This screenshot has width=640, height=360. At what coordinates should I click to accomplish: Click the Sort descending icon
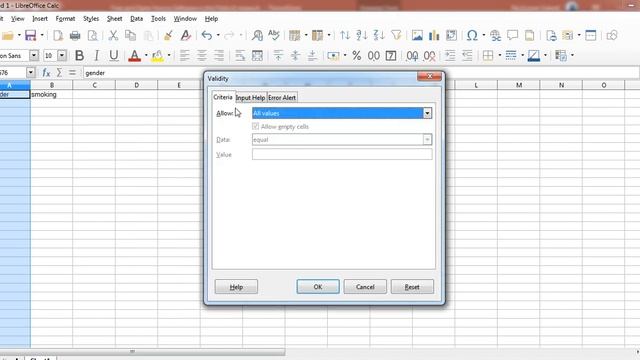pos(379,36)
